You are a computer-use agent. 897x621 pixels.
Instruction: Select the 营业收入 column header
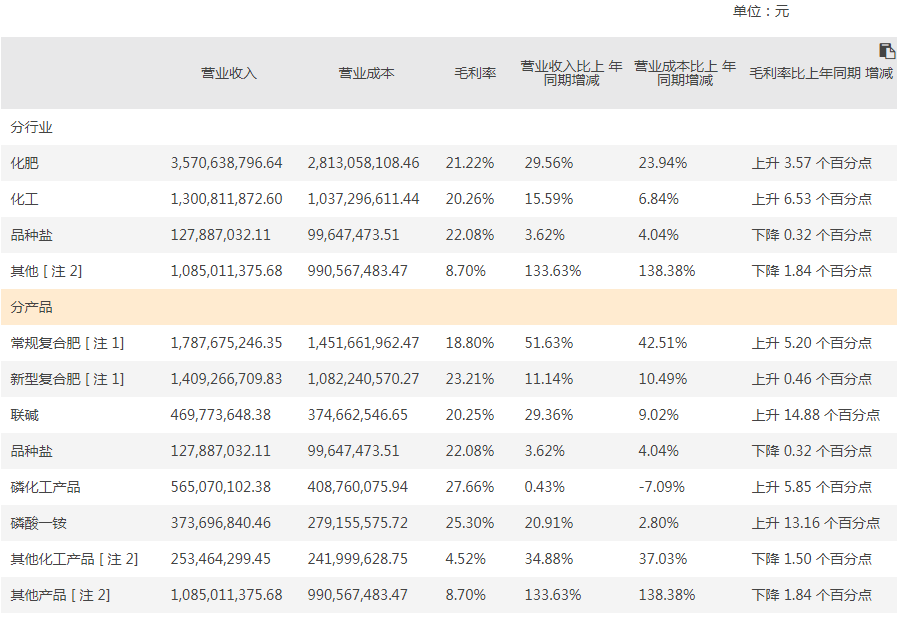click(x=229, y=73)
